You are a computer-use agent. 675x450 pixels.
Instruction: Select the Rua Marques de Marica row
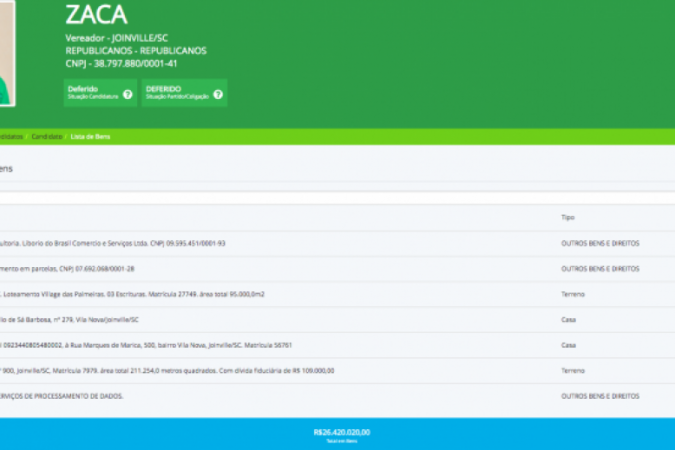click(150, 345)
